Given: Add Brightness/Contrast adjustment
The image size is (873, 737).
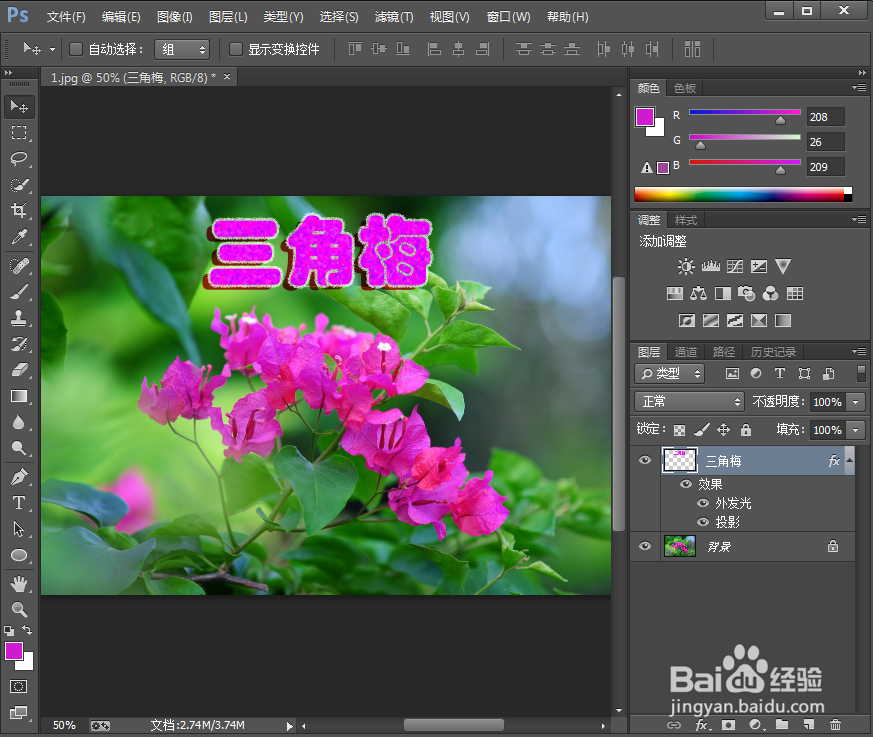Looking at the screenshot, I should tap(686, 266).
